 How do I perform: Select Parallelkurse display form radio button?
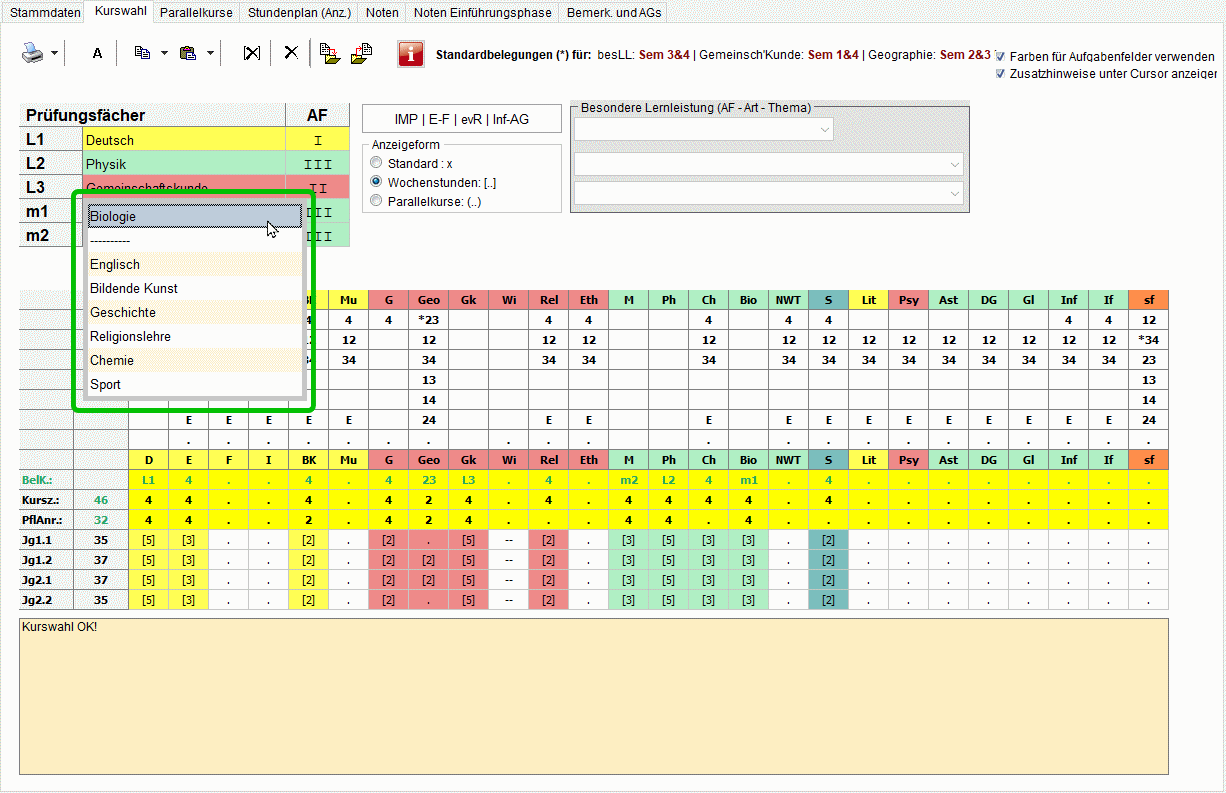click(x=376, y=201)
